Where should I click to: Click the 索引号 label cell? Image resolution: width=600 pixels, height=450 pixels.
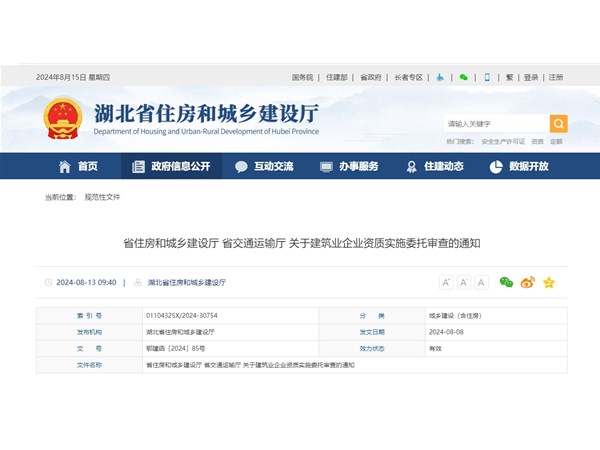coord(89,316)
